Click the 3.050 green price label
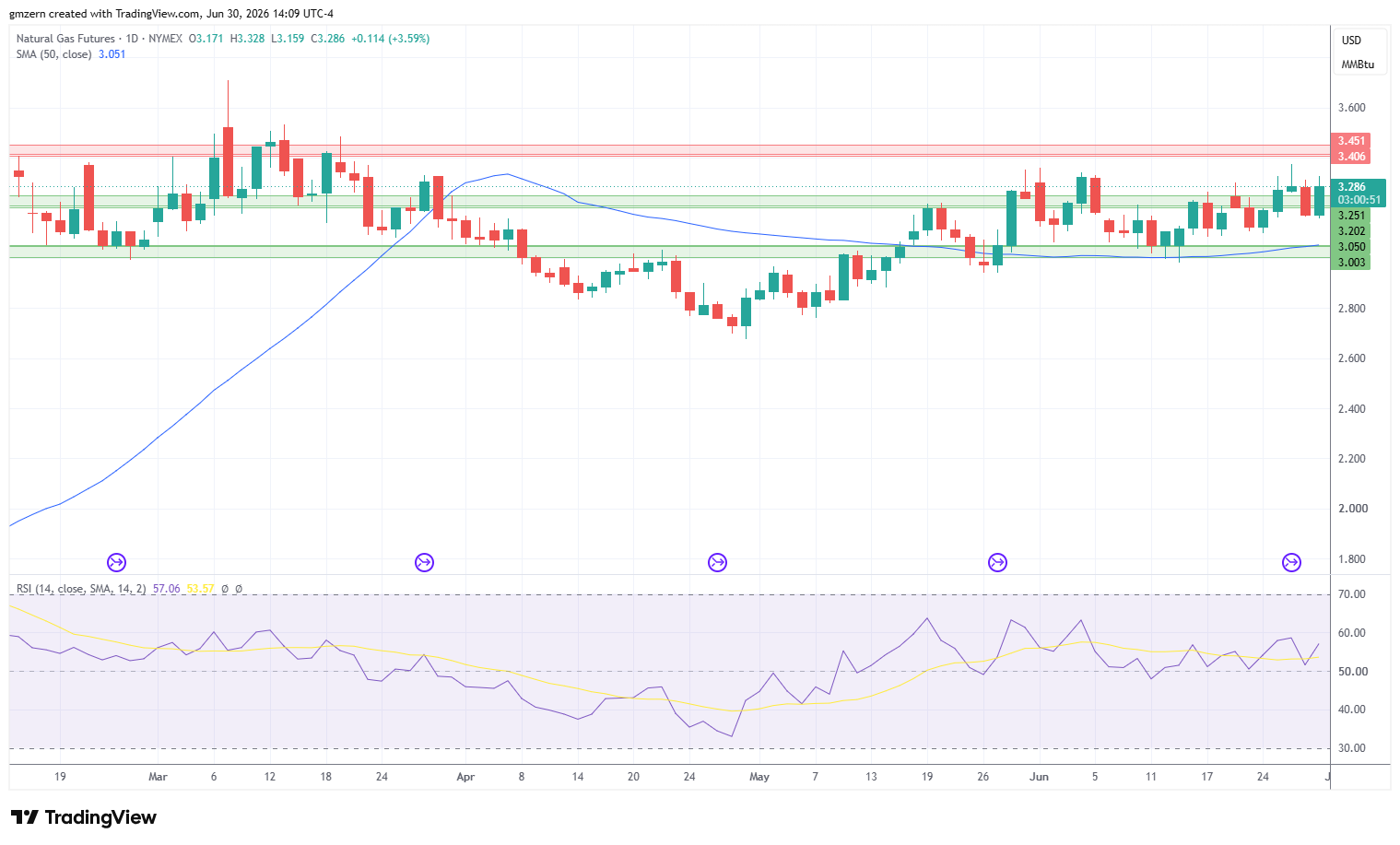The height and width of the screenshot is (845, 1400). click(1351, 247)
